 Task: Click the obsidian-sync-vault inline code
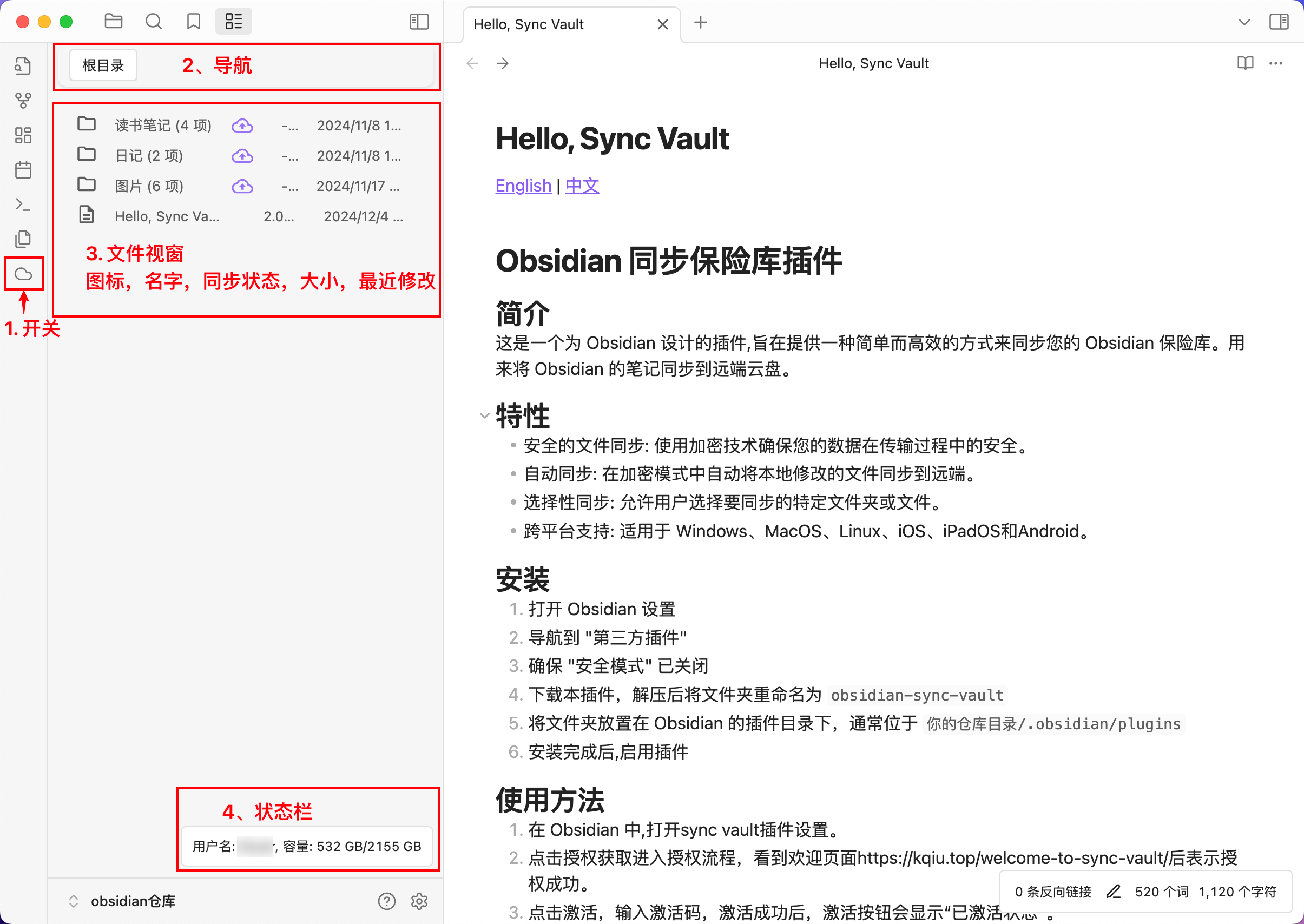tap(917, 695)
